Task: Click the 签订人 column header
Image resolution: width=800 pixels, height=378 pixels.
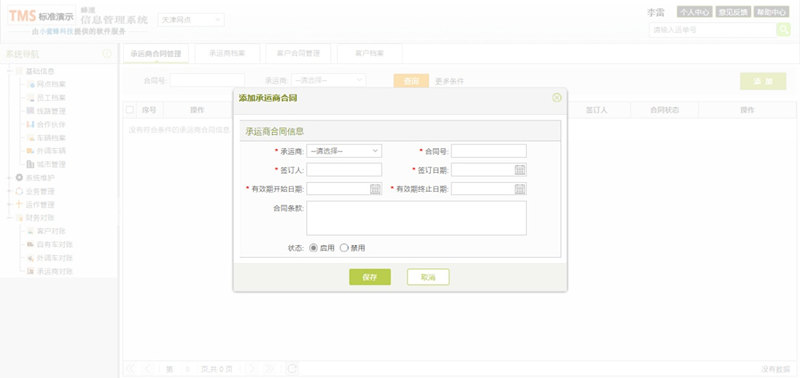Action: [x=596, y=110]
